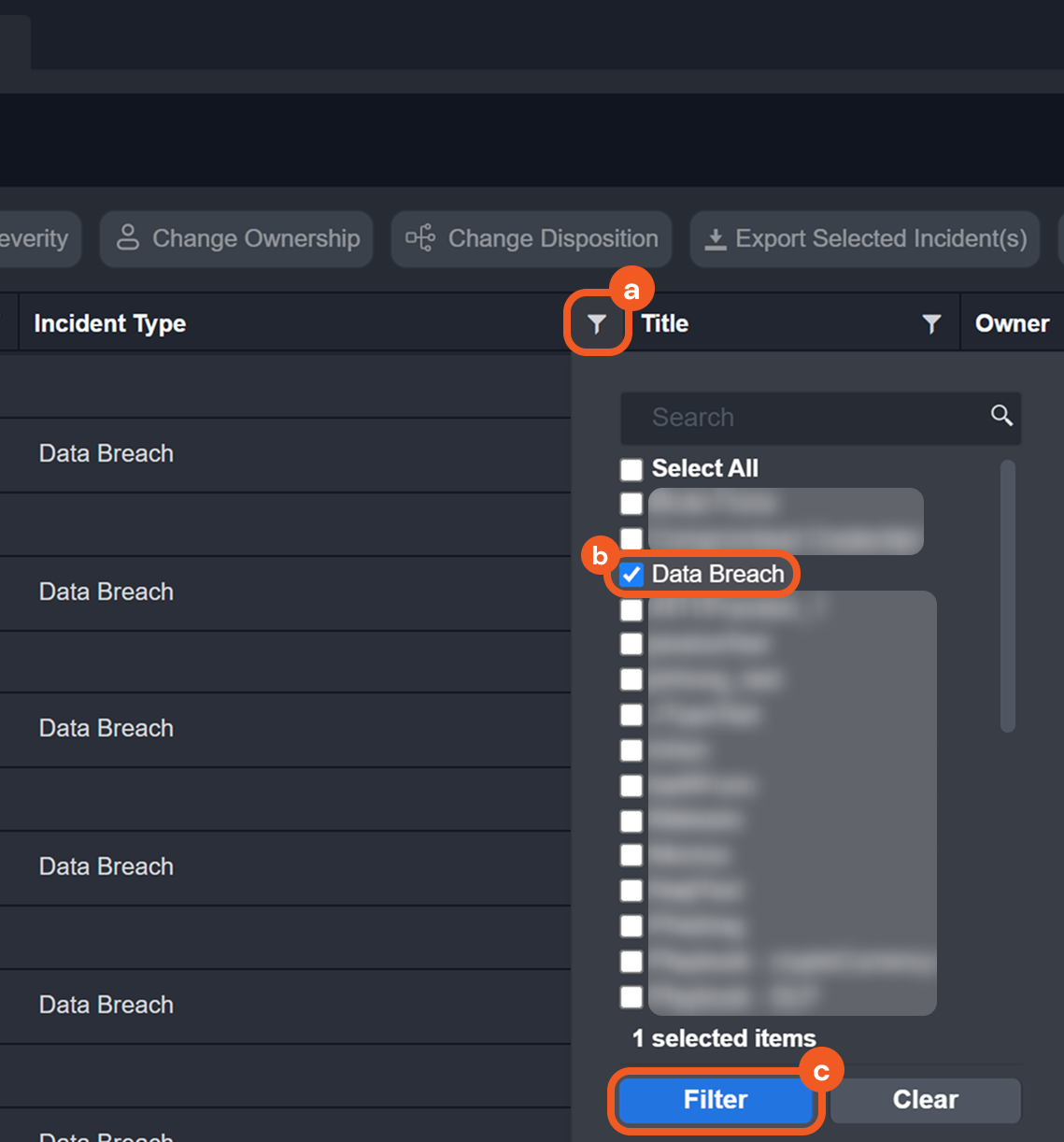Viewport: 1064px width, 1142px height.
Task: Apply the selection with the Filter button
Action: (715, 1100)
